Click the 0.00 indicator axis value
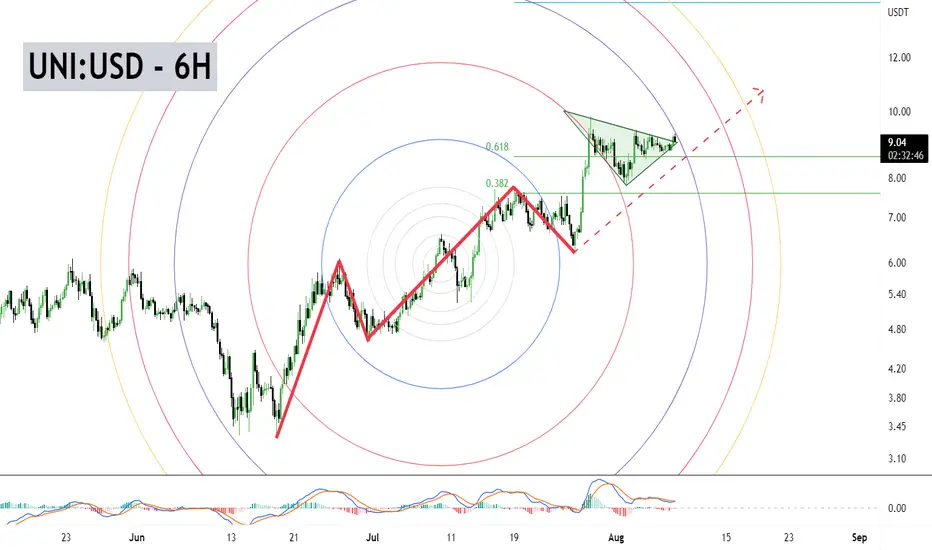Screen dimensions: 932x550 pos(897,508)
